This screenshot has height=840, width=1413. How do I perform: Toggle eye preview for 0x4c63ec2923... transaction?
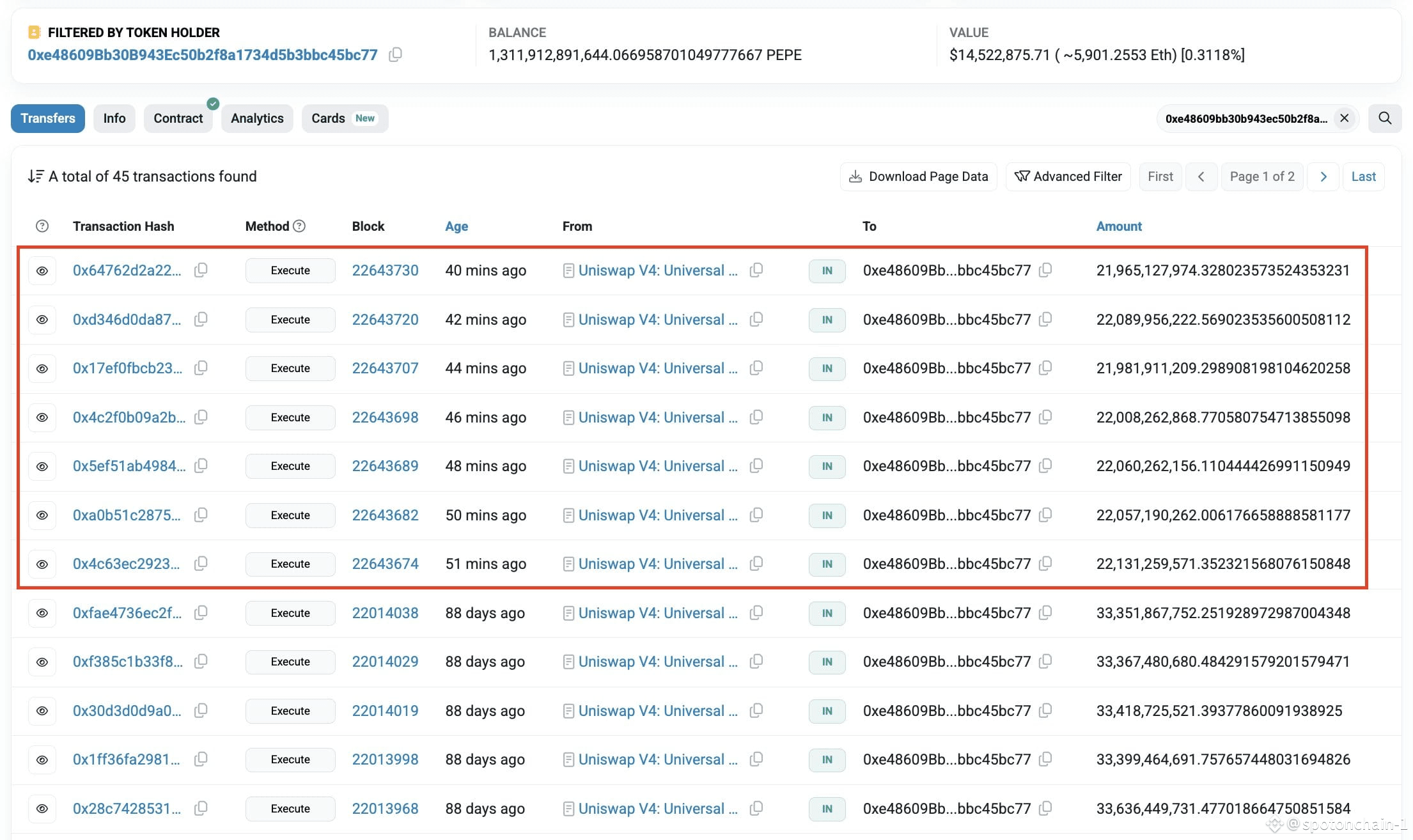tap(42, 564)
